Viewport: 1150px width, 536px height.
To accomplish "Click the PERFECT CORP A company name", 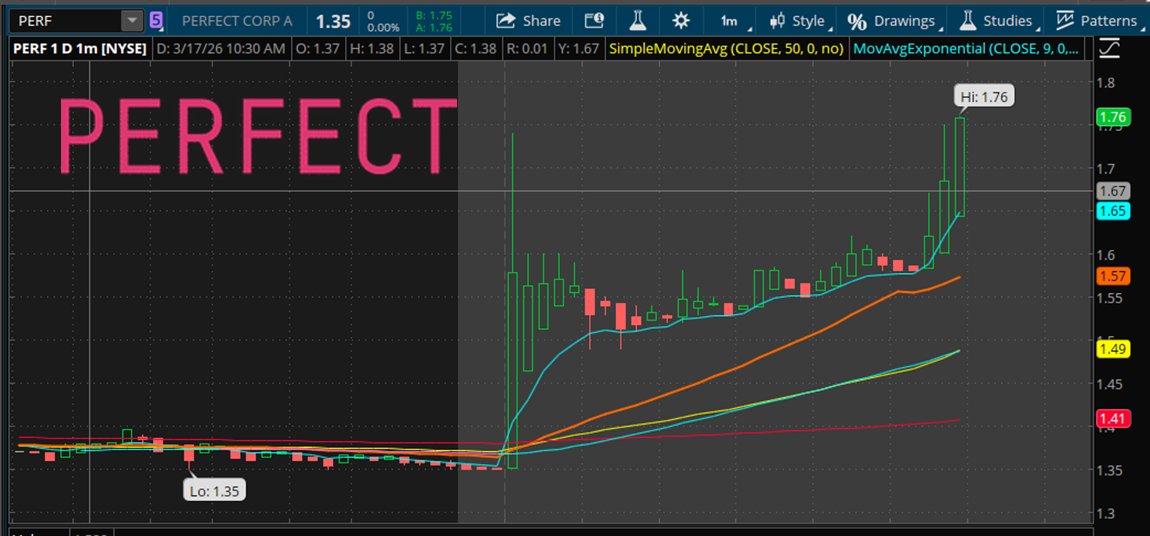I will (237, 21).
